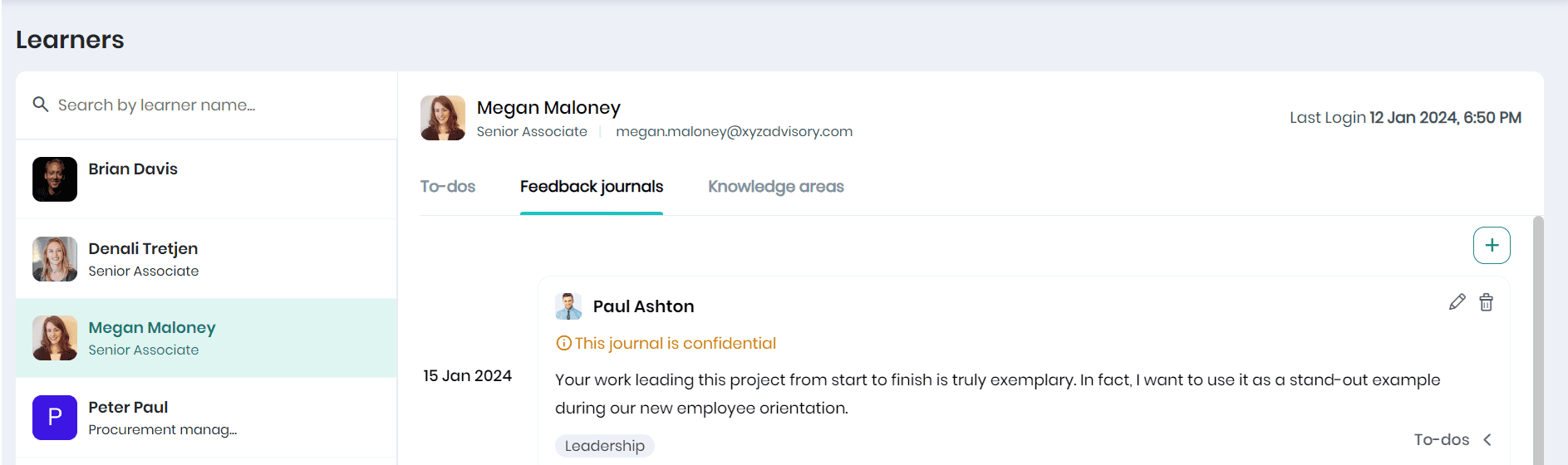Click Paul Ashton's avatar in journal
The height and width of the screenshot is (465, 1568).
tap(568, 306)
